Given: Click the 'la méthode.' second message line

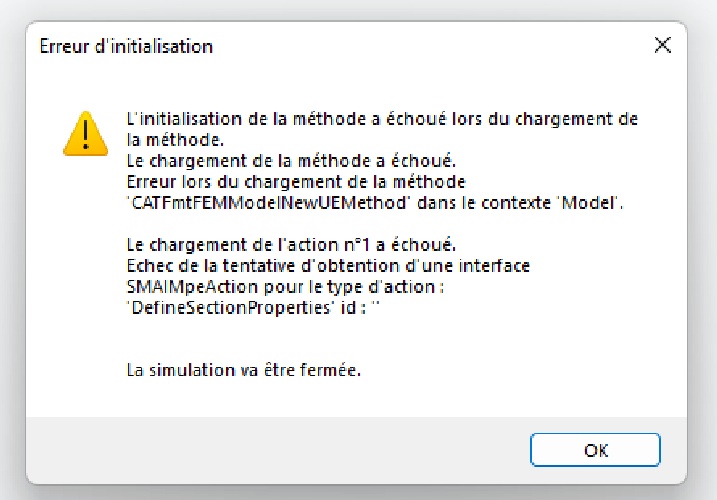Looking at the screenshot, I should (x=175, y=140).
